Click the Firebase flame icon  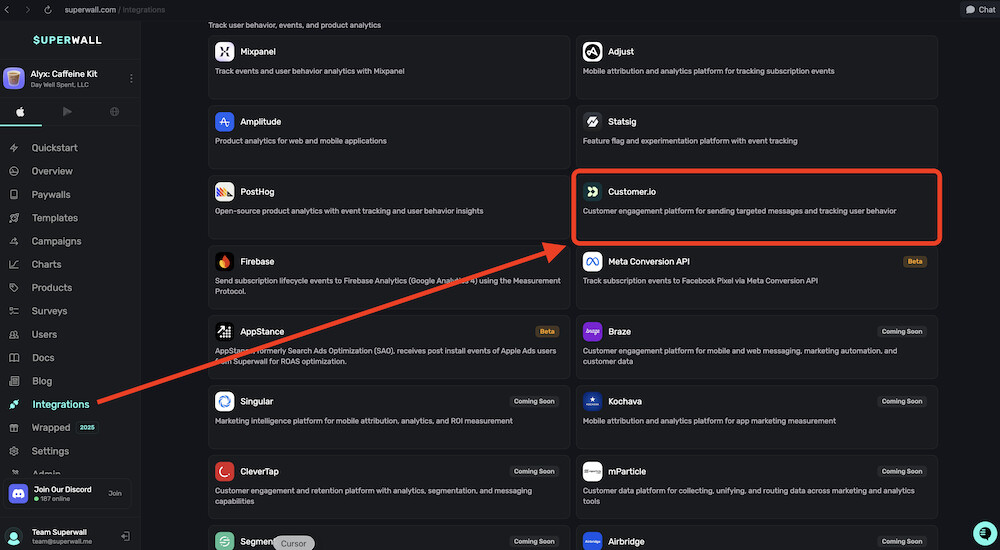click(224, 262)
